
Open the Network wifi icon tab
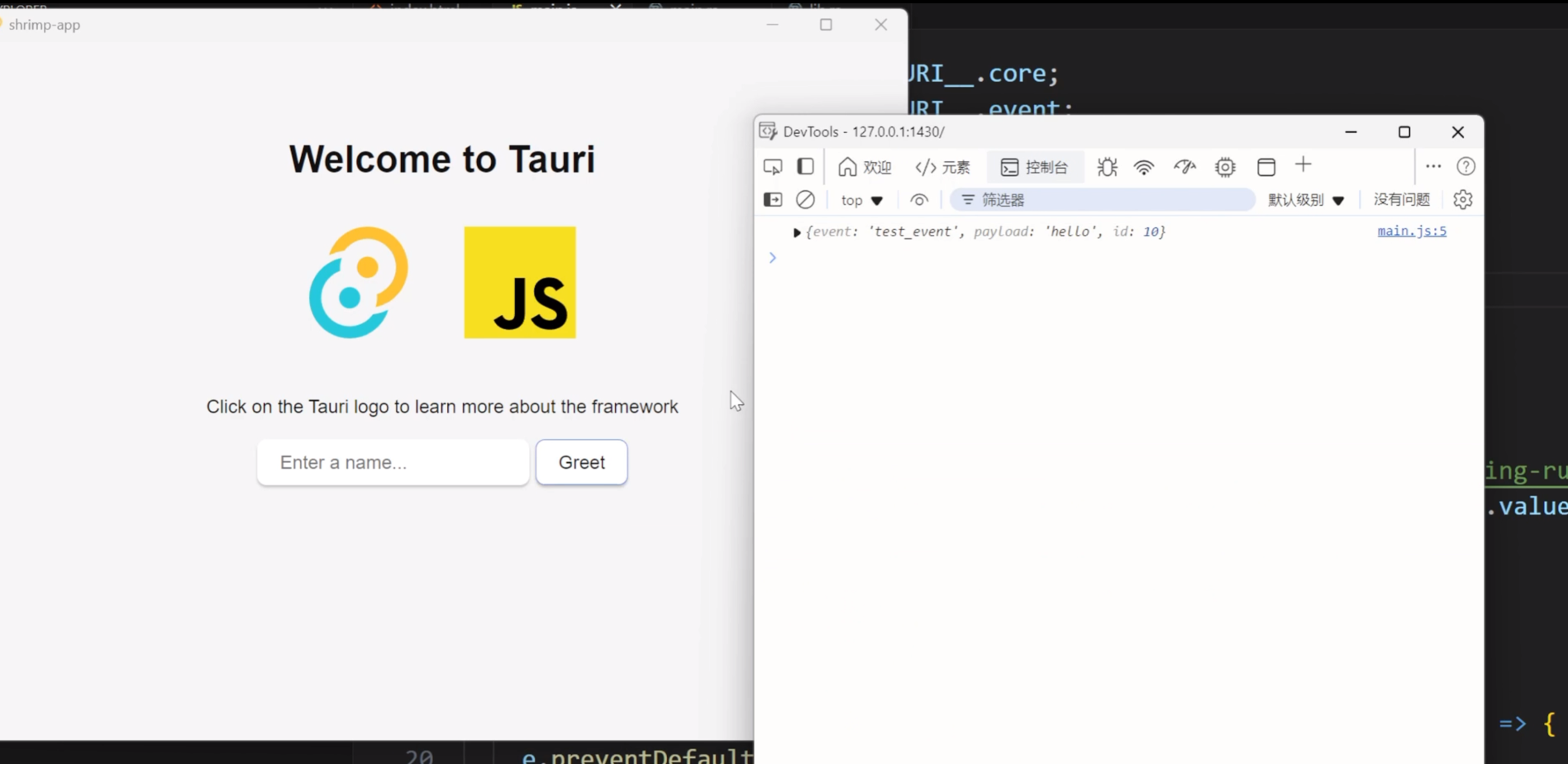(1144, 167)
